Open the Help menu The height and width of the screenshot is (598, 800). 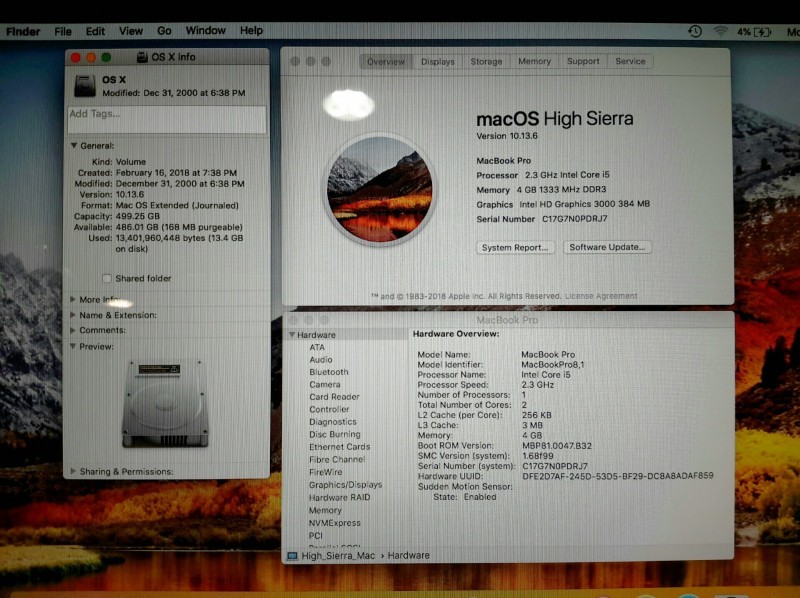coord(252,31)
